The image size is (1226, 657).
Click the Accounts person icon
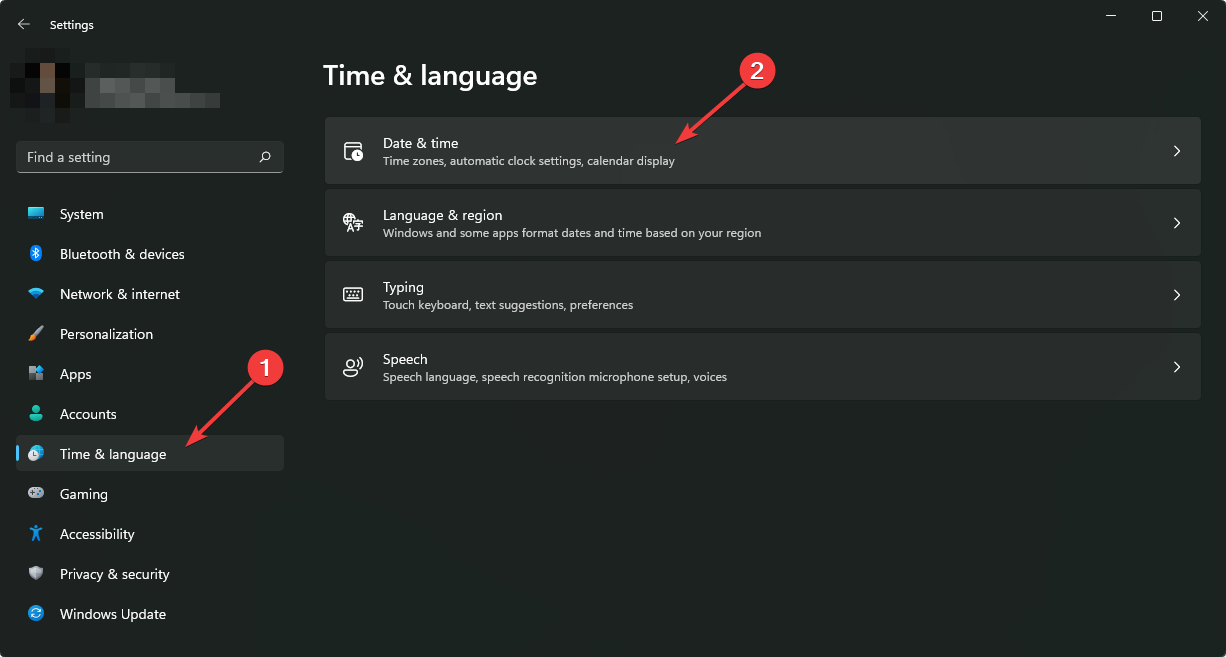[36, 414]
